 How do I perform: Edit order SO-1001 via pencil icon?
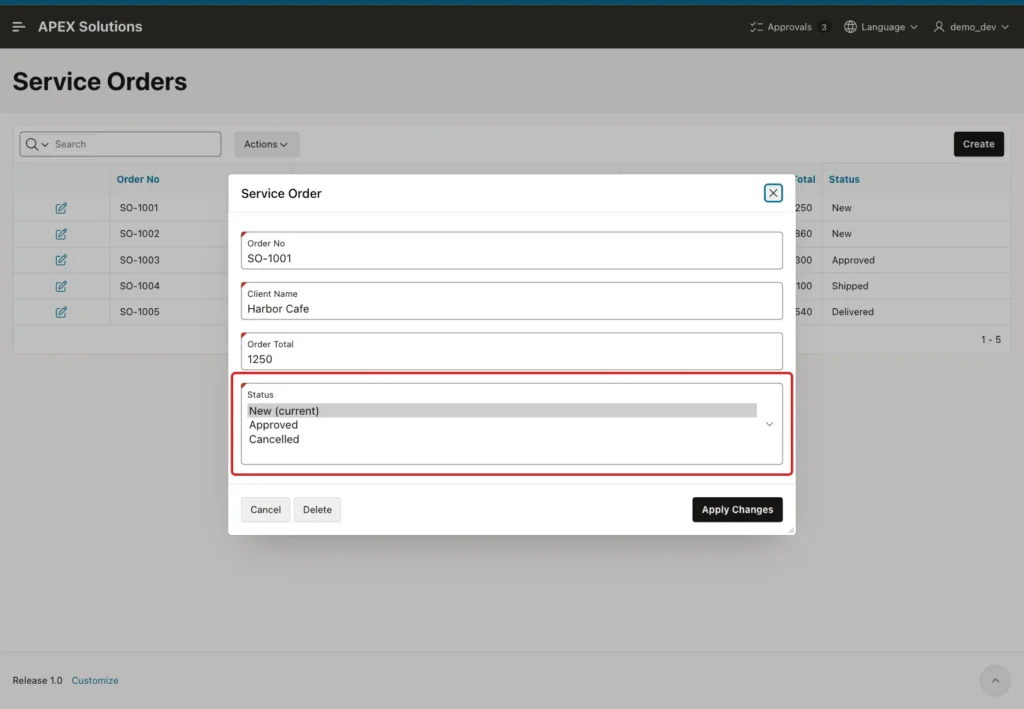tap(61, 208)
